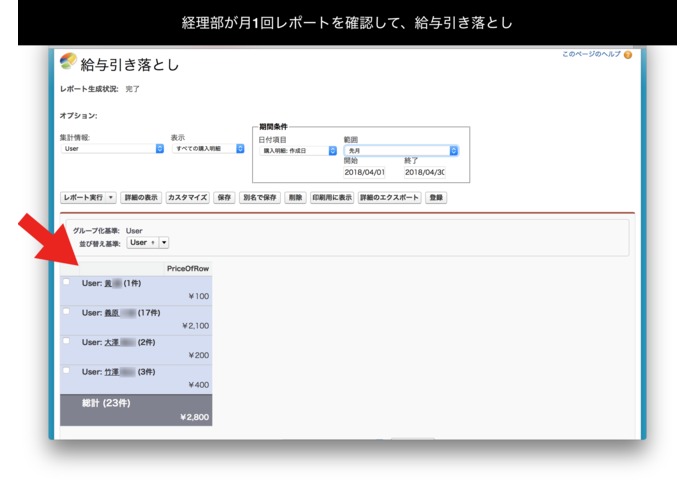This screenshot has width=695, height=494.
Task: Check the box for the 1件 user row
Action: (x=66, y=282)
